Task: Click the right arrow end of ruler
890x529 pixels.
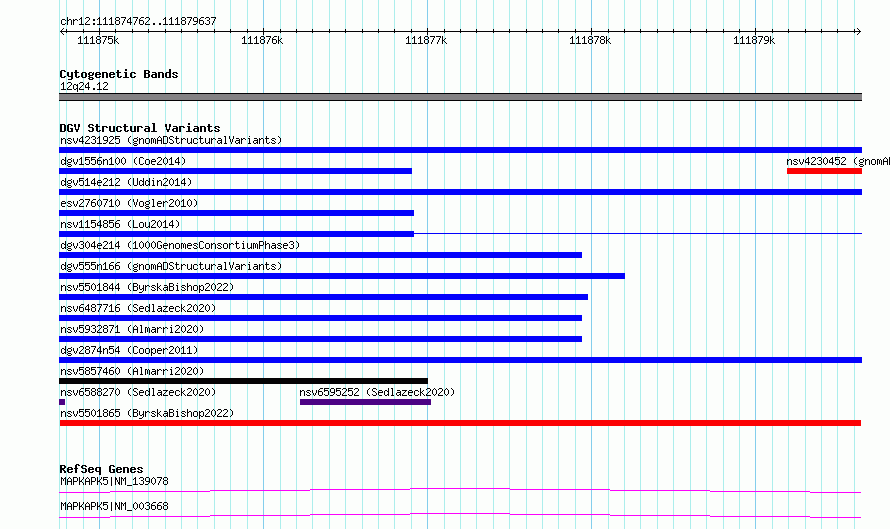Action: pyautogui.click(x=858, y=32)
